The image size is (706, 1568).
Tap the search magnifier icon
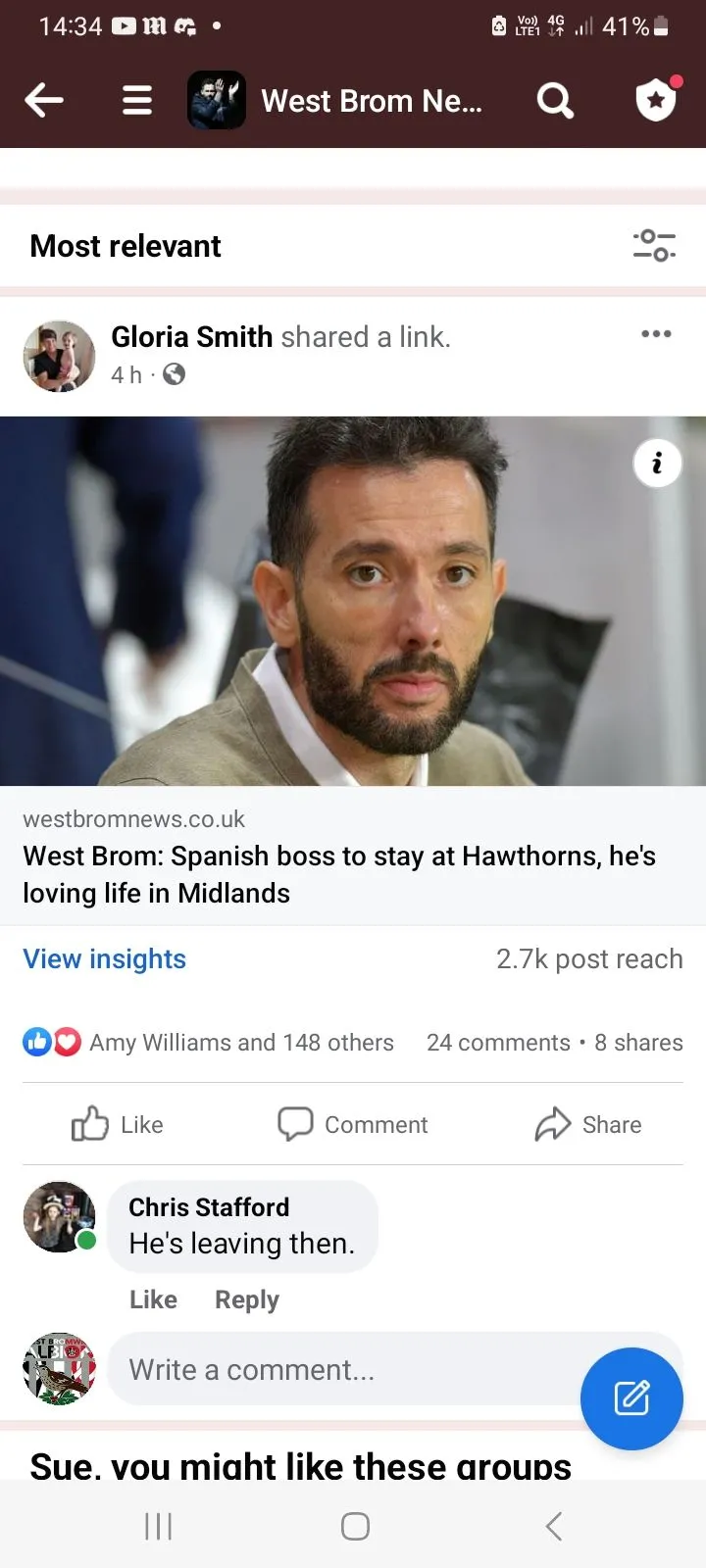point(555,100)
